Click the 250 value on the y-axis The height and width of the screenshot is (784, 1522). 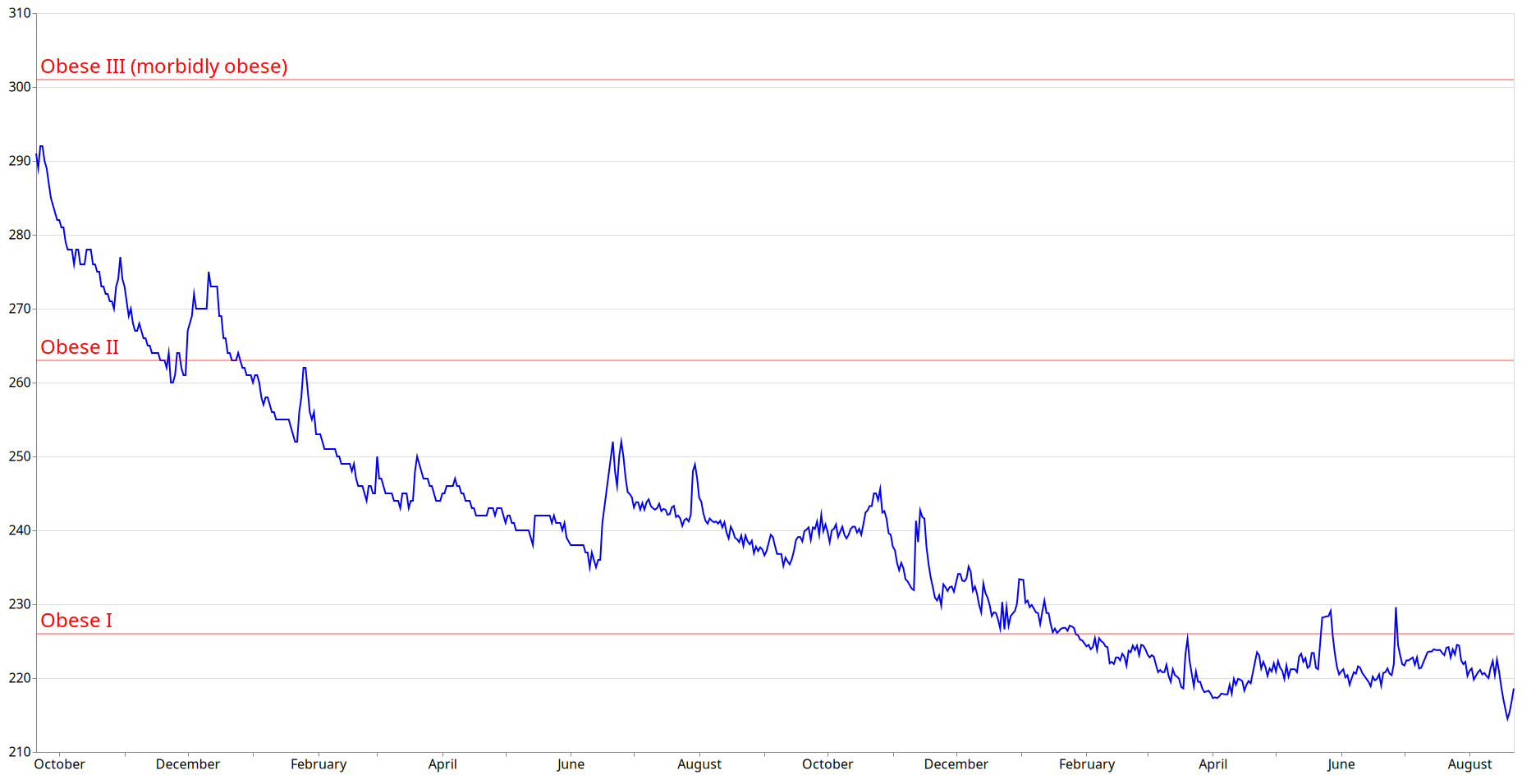[x=20, y=456]
